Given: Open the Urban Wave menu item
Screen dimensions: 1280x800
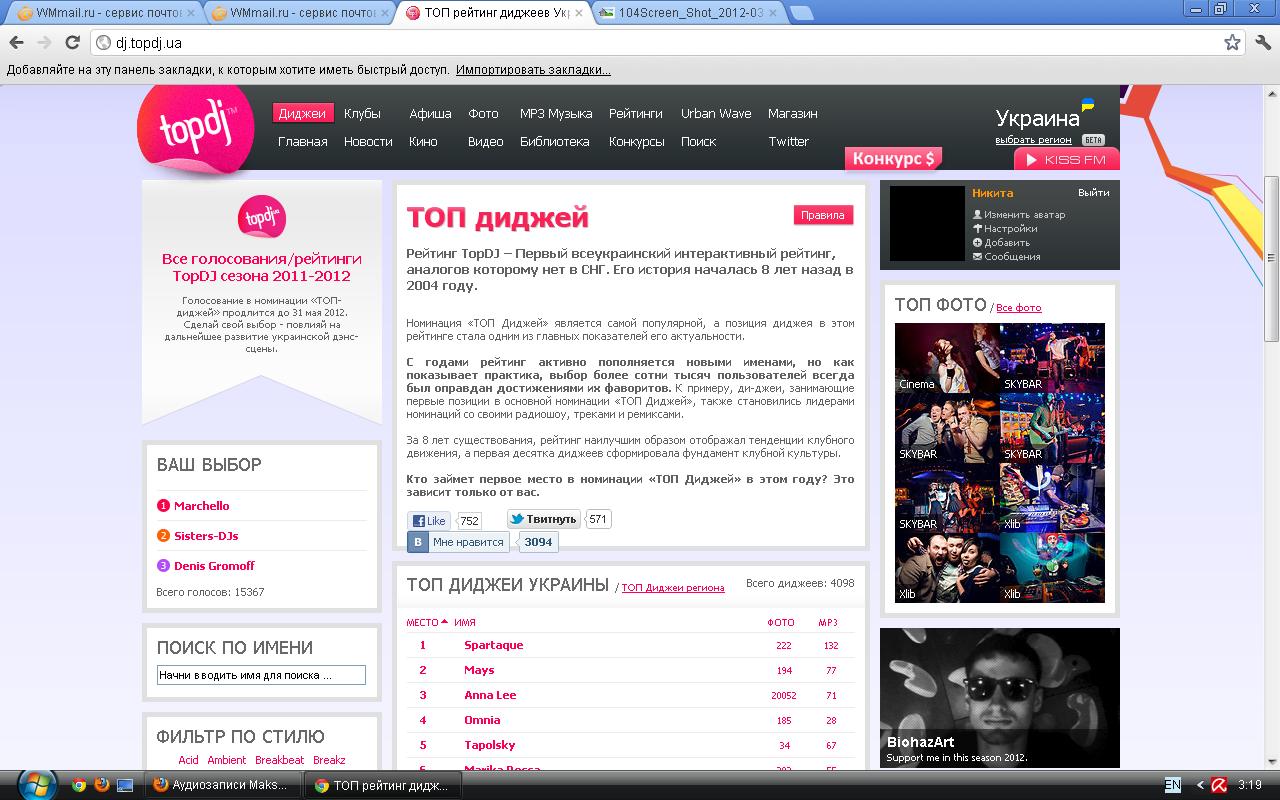Looking at the screenshot, I should tap(716, 114).
